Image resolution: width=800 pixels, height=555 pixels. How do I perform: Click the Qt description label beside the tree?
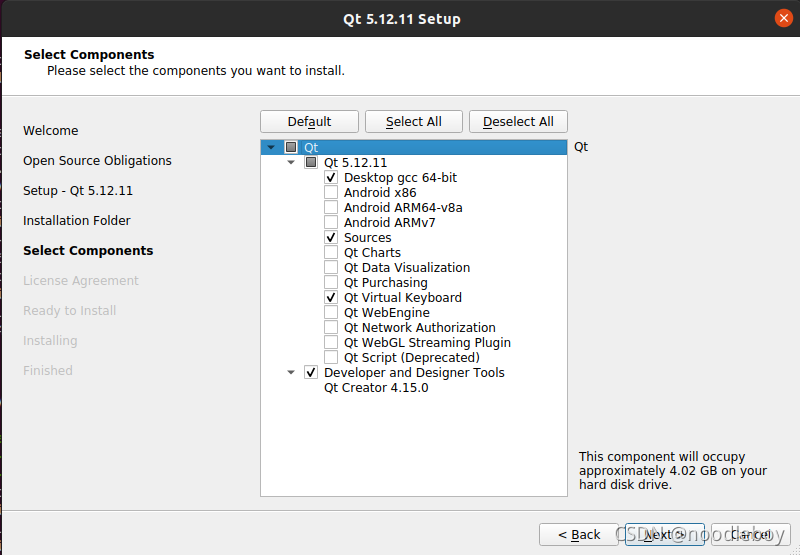[x=581, y=147]
